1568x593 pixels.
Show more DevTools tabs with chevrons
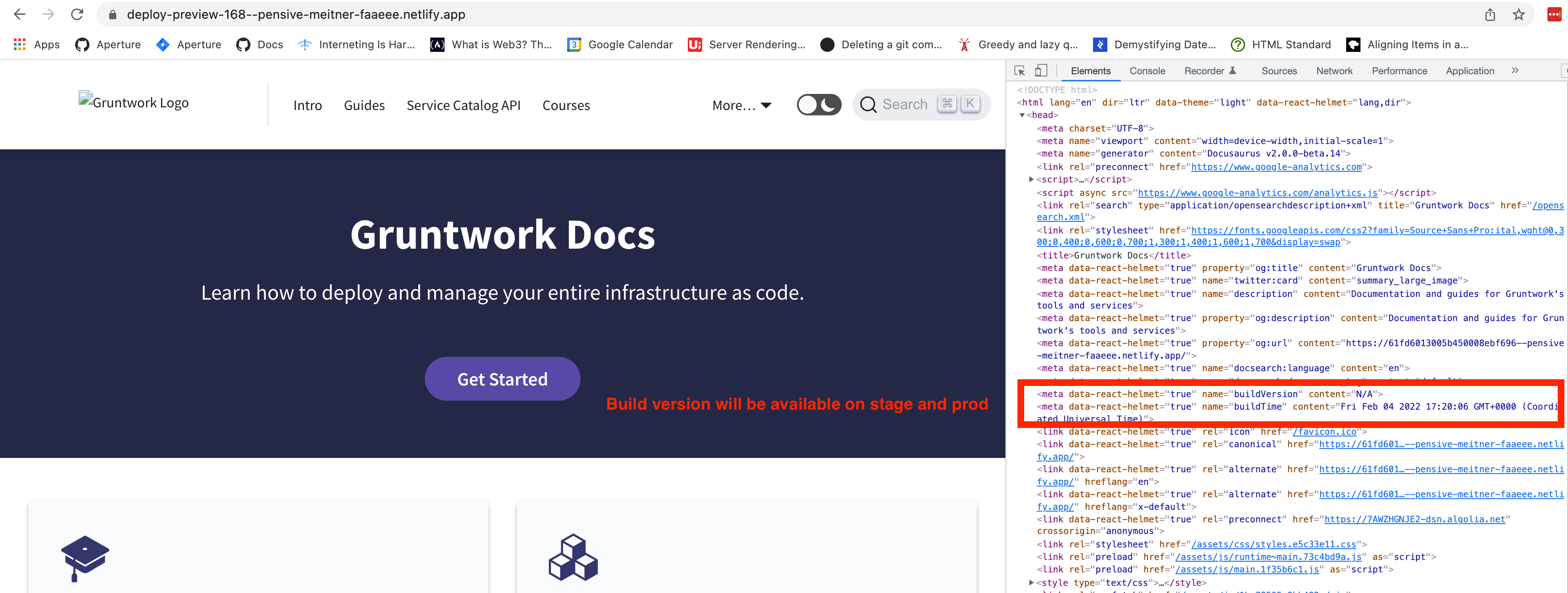tap(1514, 71)
